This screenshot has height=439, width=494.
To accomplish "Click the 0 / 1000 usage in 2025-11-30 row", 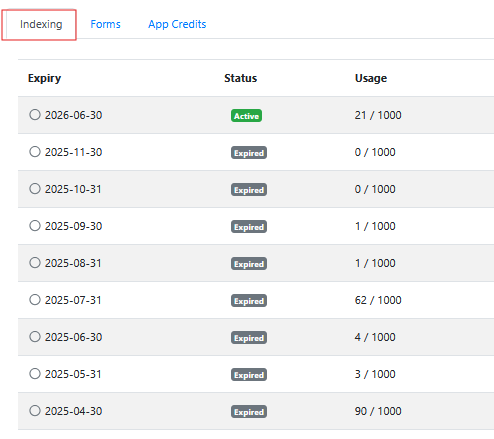I will [375, 152].
